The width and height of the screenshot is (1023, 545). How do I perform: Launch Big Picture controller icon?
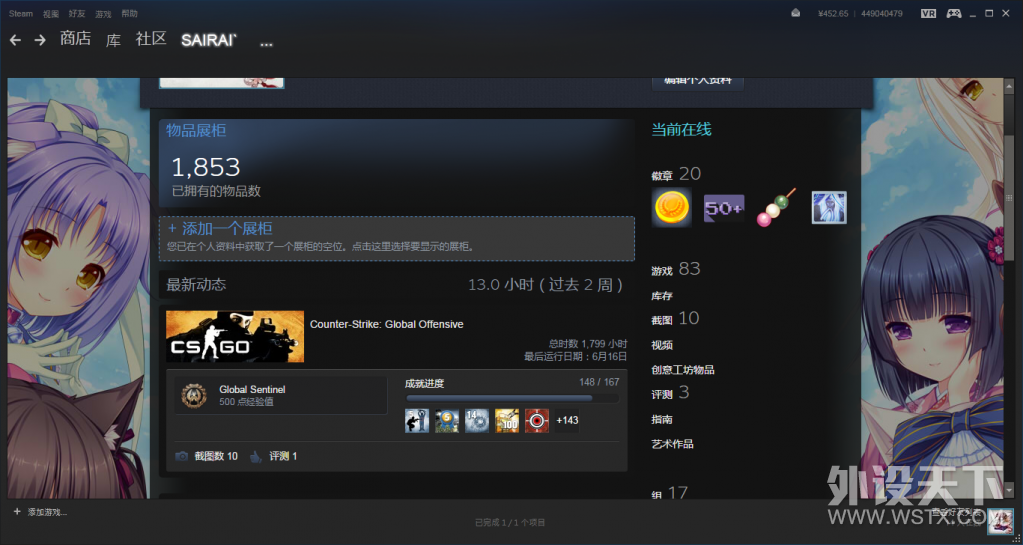point(954,13)
